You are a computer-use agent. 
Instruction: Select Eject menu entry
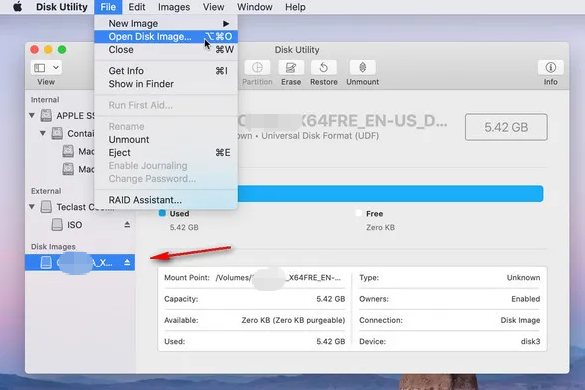tap(166, 153)
